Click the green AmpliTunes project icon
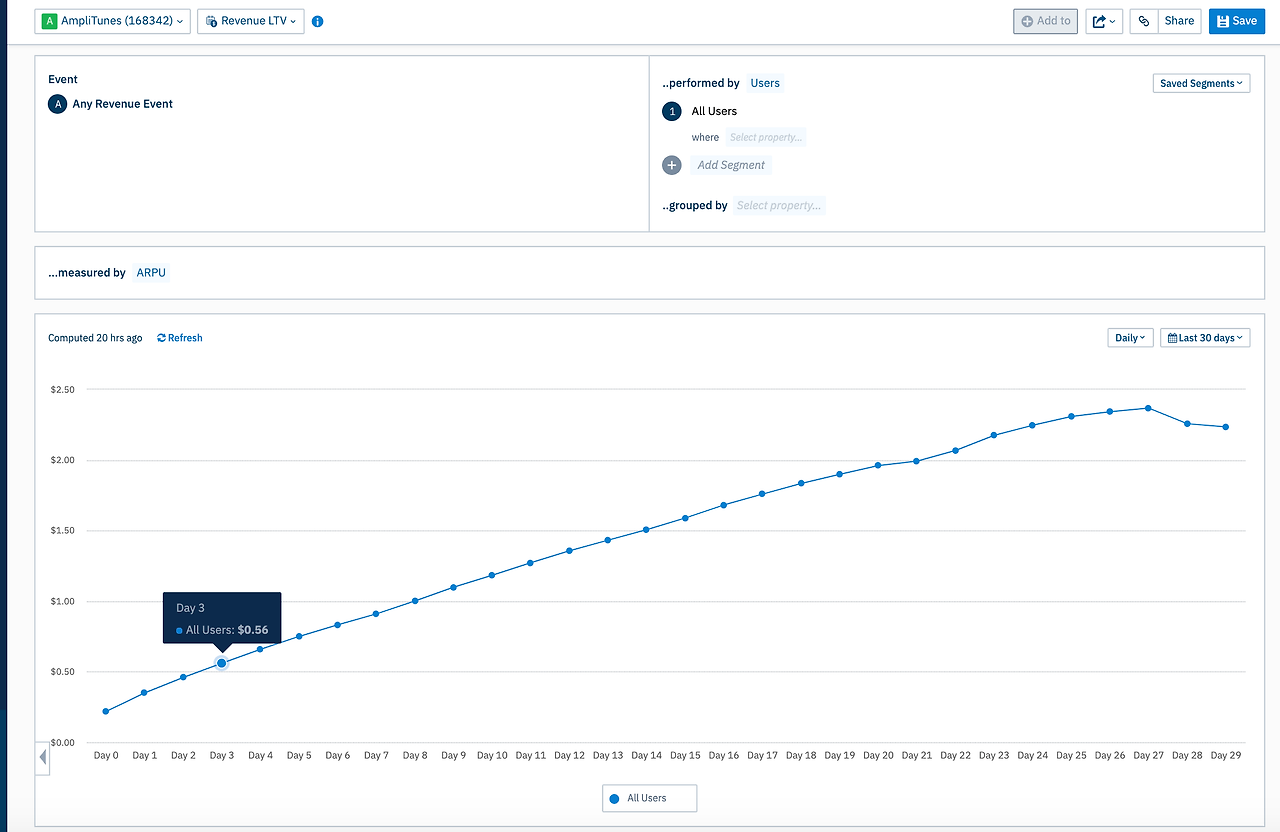The width and height of the screenshot is (1280, 832). click(50, 21)
